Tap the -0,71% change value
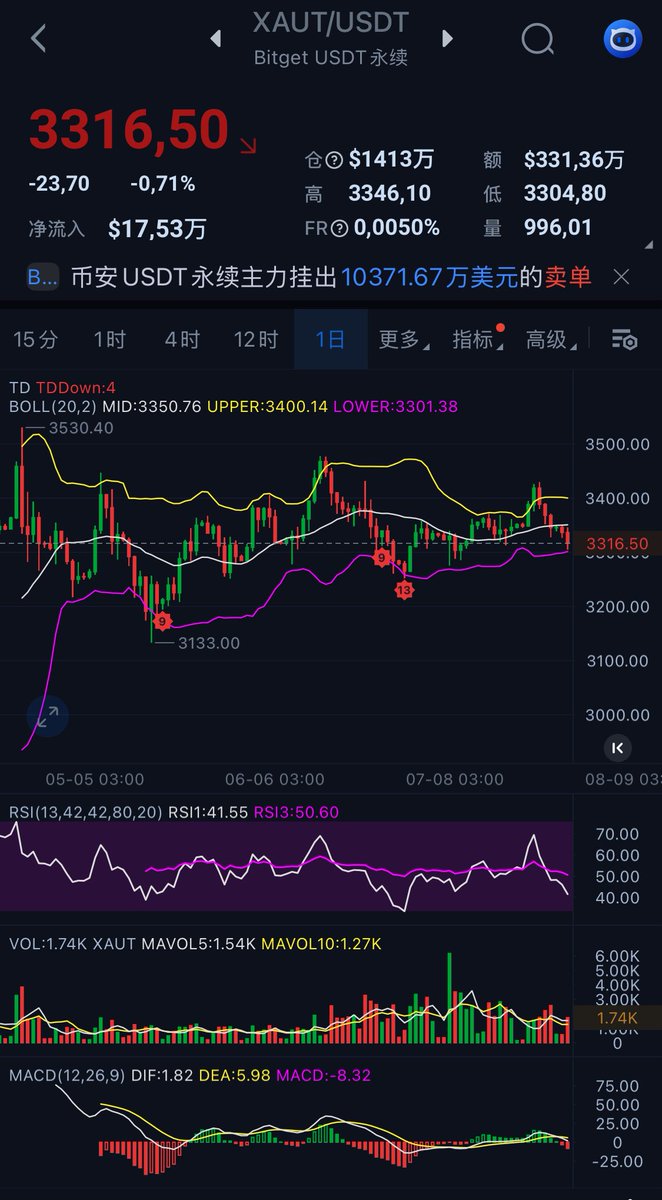This screenshot has width=662, height=1200. click(162, 184)
